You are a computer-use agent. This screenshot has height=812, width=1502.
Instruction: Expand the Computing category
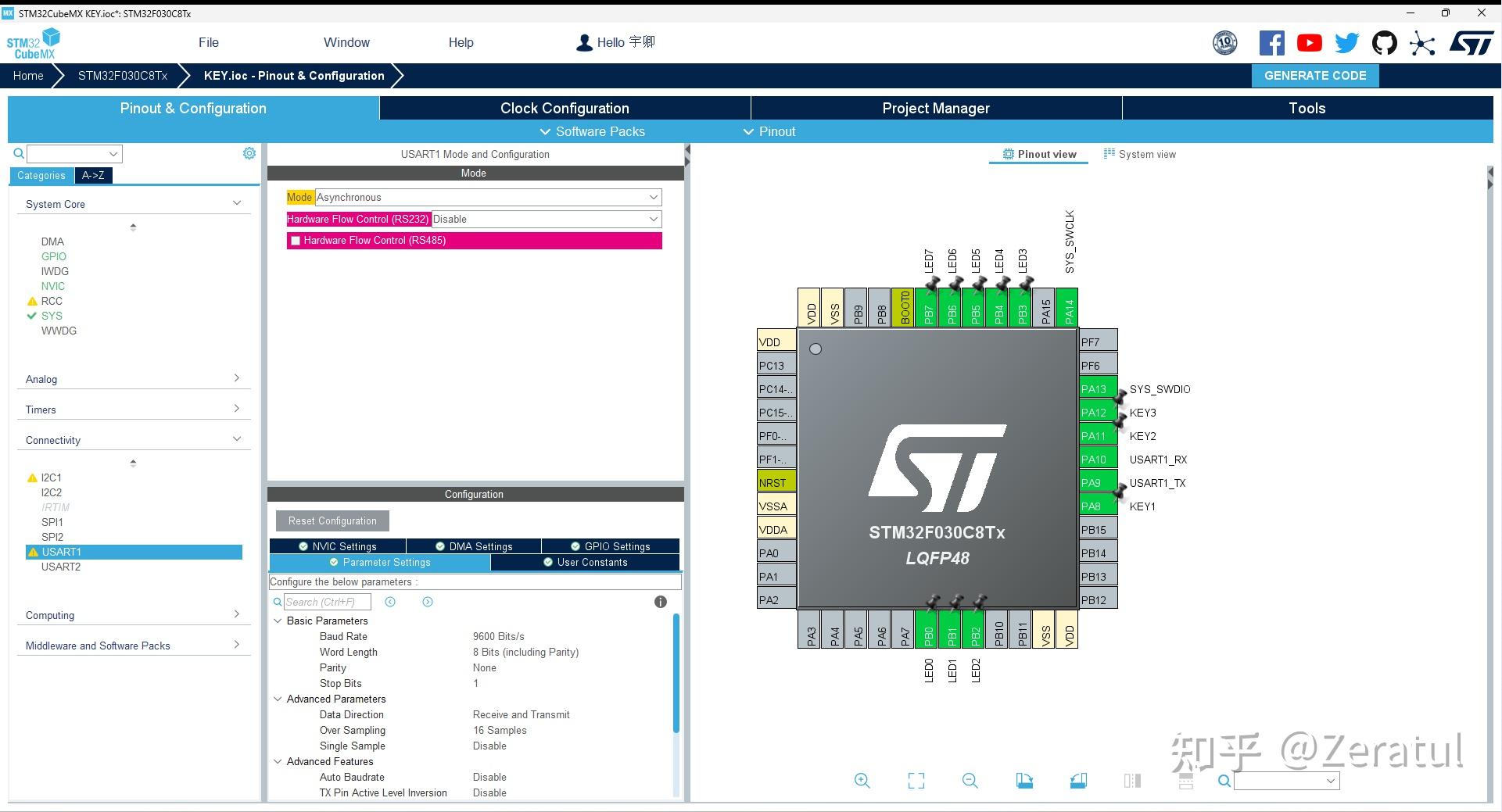[237, 614]
